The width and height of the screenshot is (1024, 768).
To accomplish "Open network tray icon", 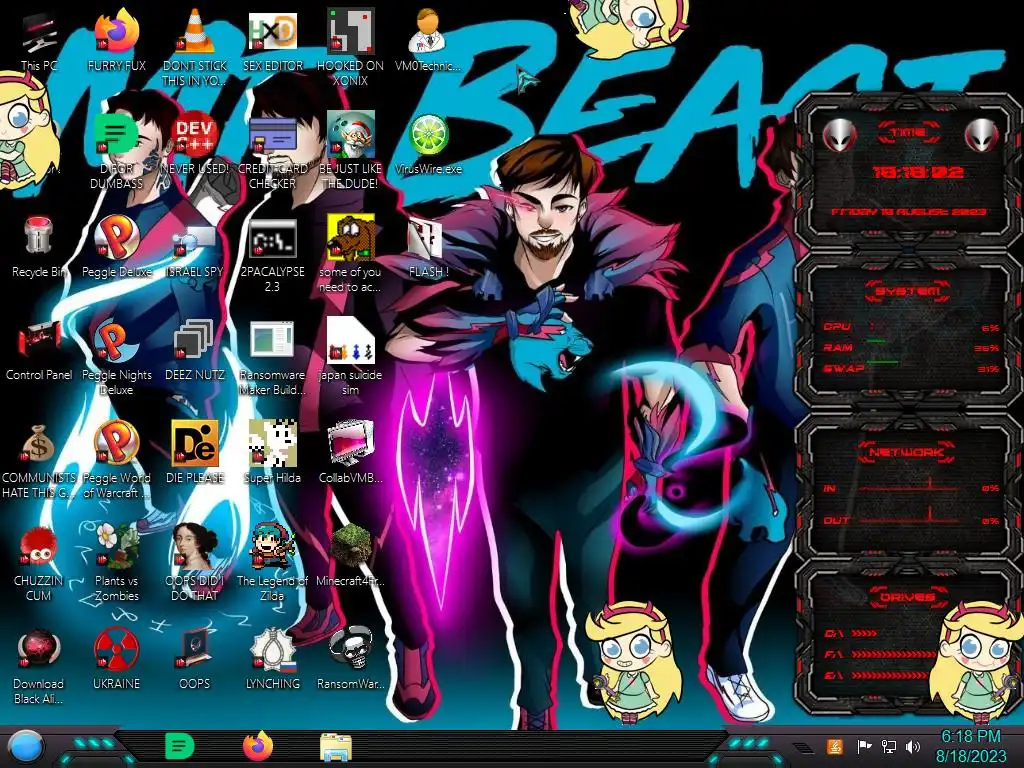I will point(889,746).
